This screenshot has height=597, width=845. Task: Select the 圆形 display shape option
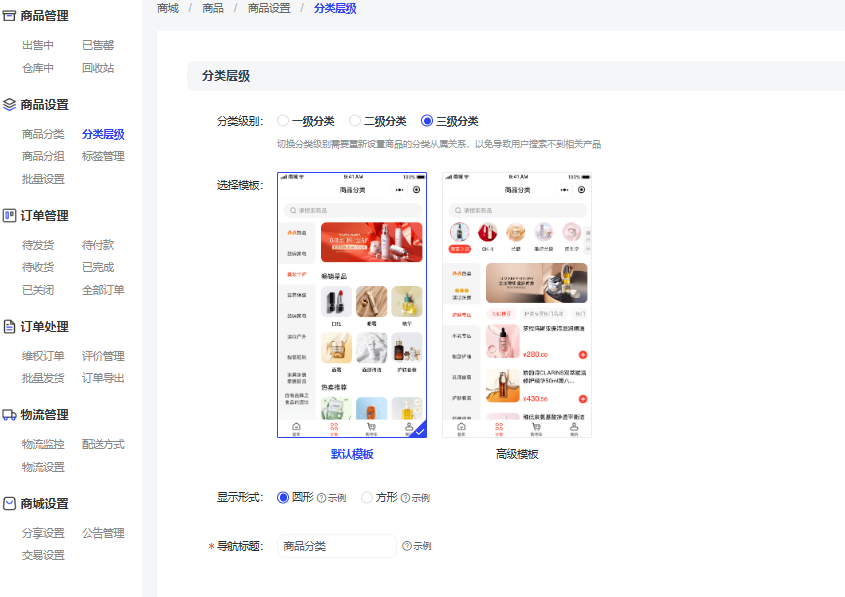point(283,497)
